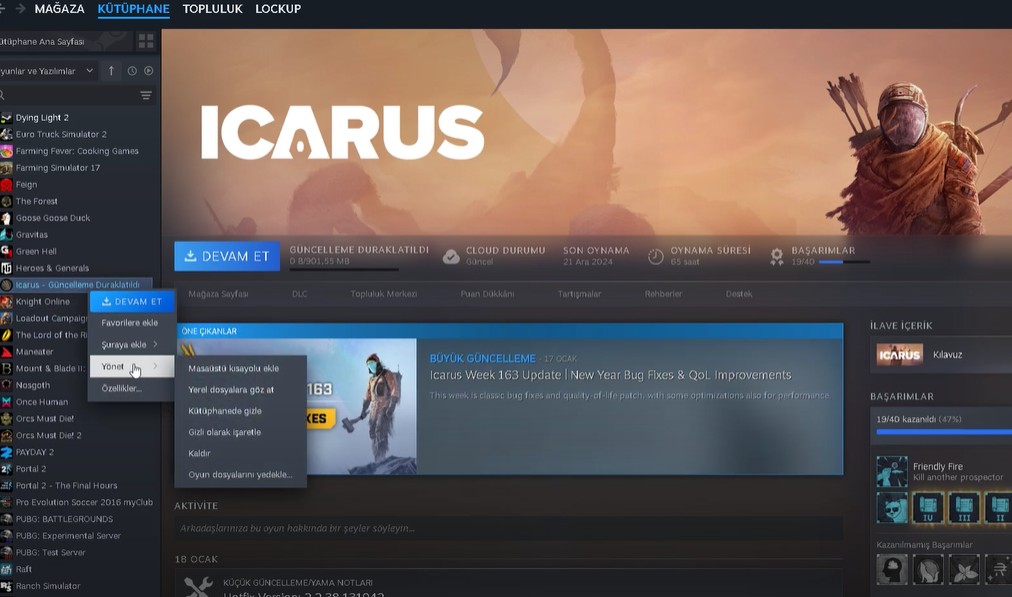Open the library grid view icon
The image size is (1012, 597).
pyautogui.click(x=146, y=42)
